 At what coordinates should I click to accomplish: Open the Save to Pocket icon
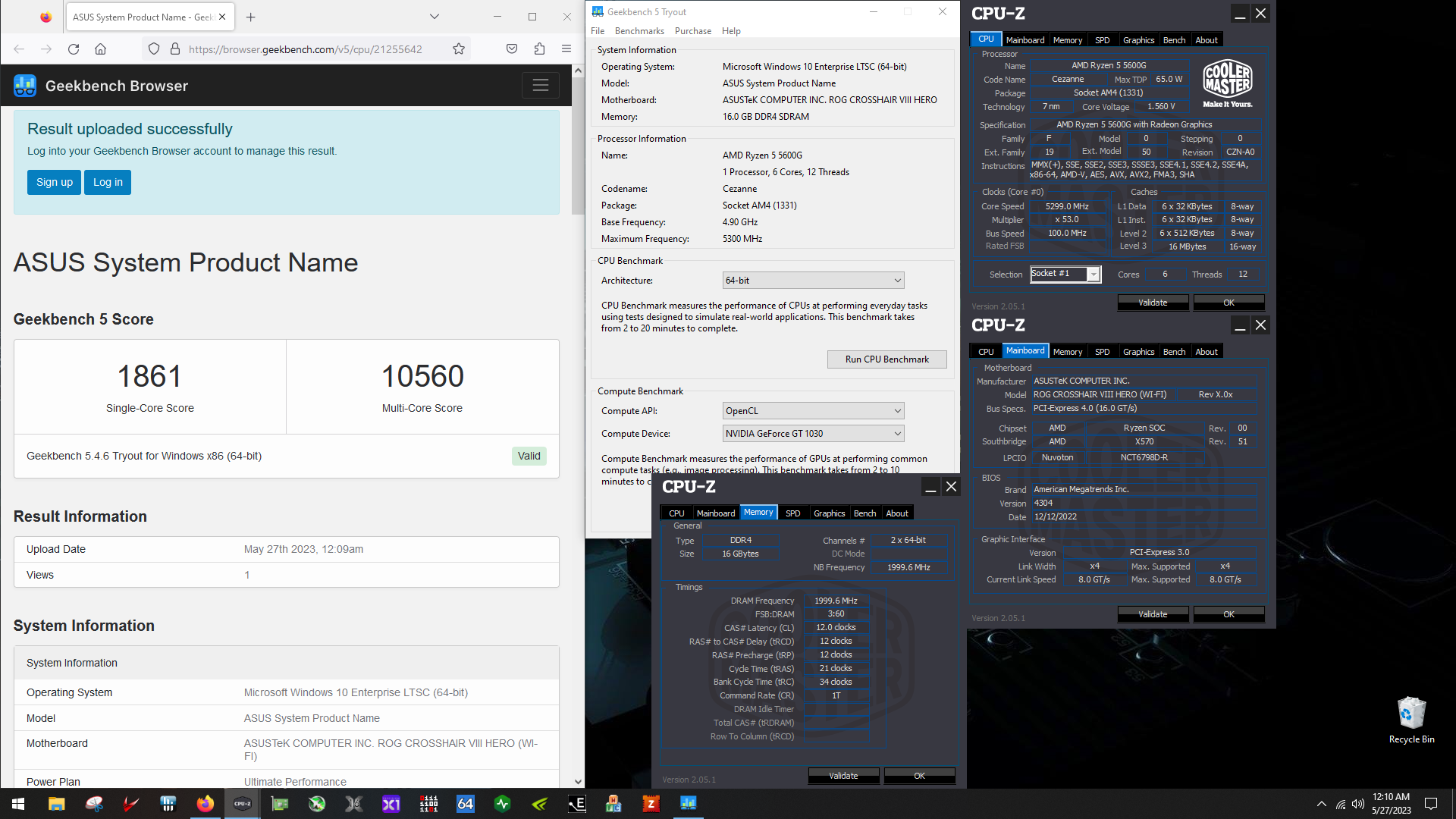click(x=512, y=49)
